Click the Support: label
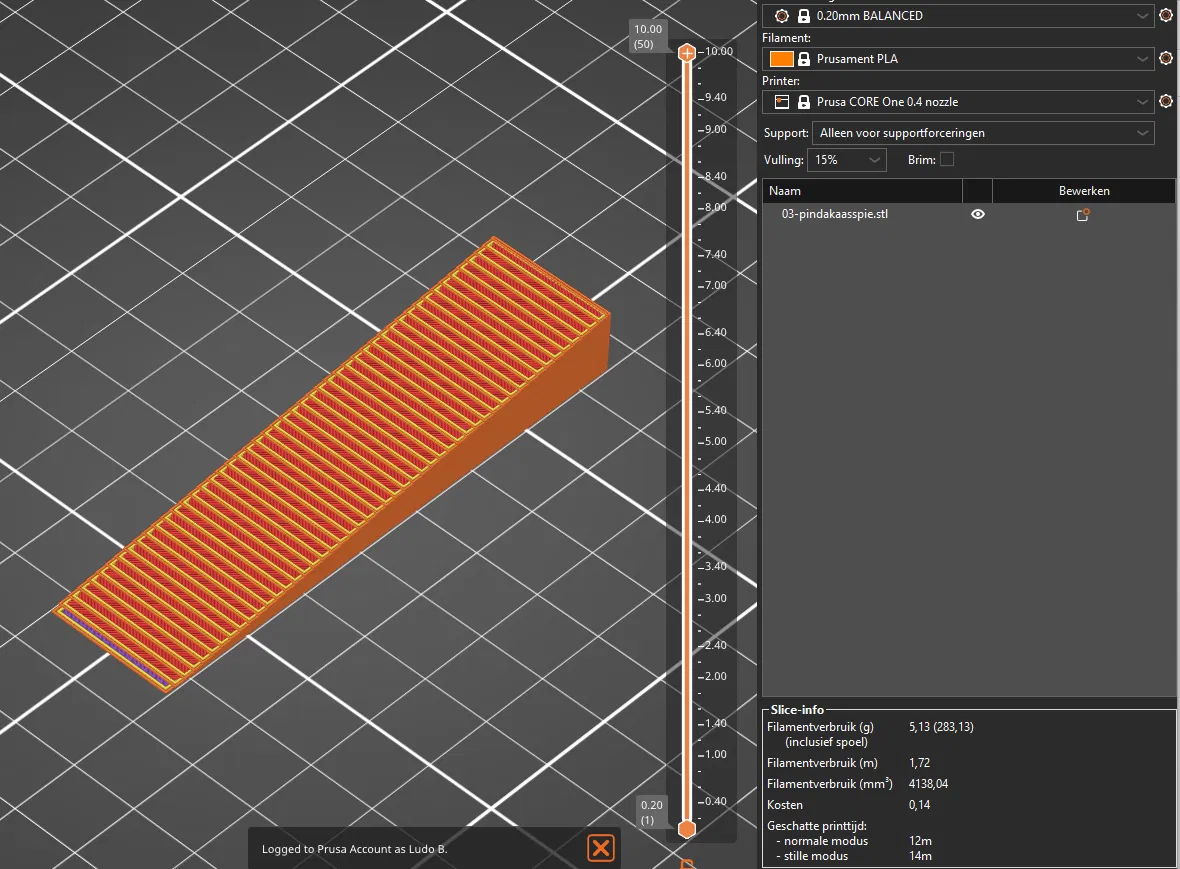The width and height of the screenshot is (1180, 869). pyautogui.click(x=786, y=133)
